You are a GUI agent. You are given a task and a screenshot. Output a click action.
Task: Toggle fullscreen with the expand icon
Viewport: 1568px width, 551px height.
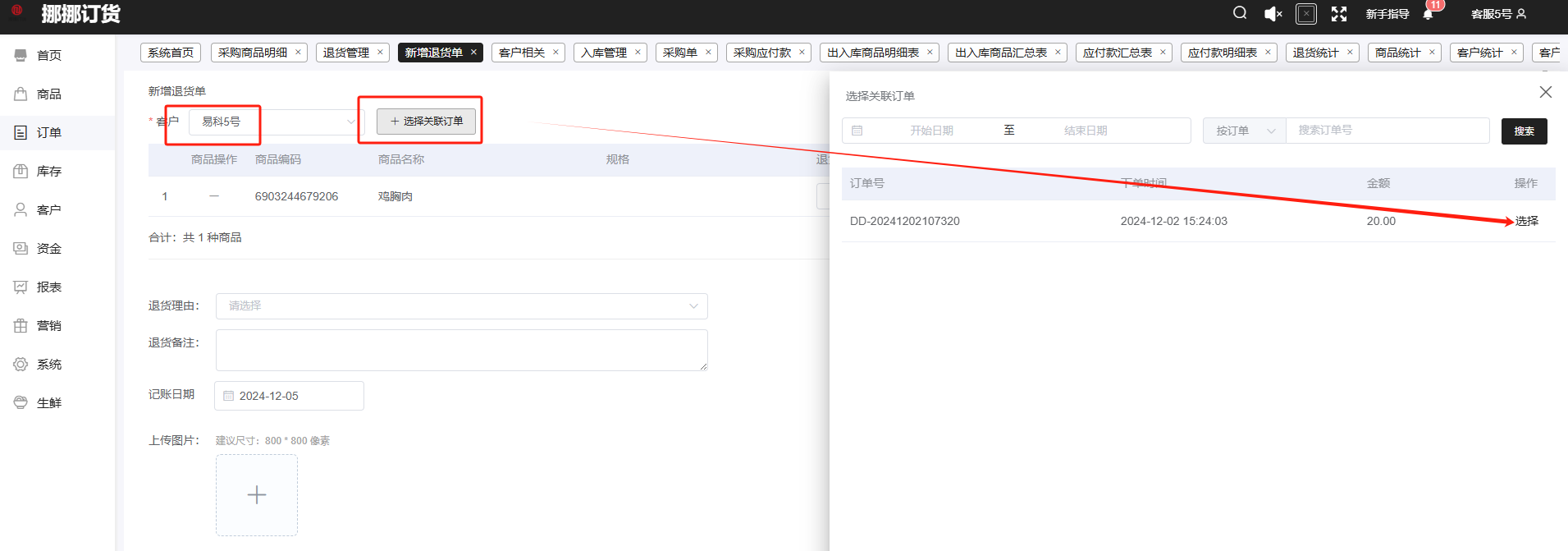coord(1339,14)
